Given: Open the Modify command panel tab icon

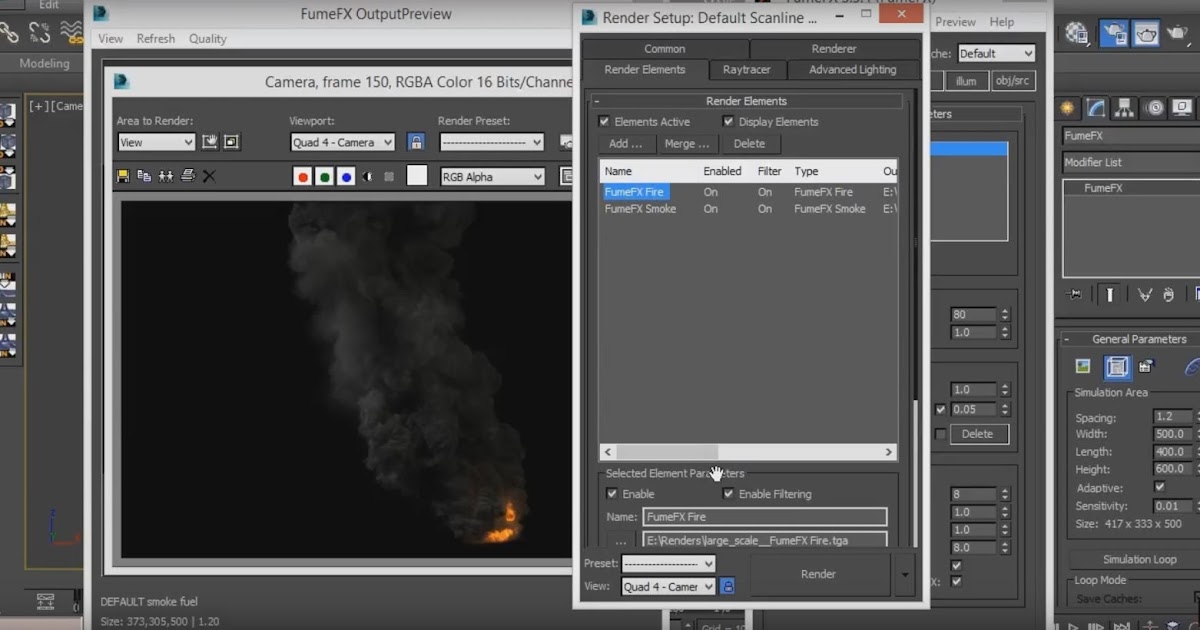Looking at the screenshot, I should point(1097,107).
